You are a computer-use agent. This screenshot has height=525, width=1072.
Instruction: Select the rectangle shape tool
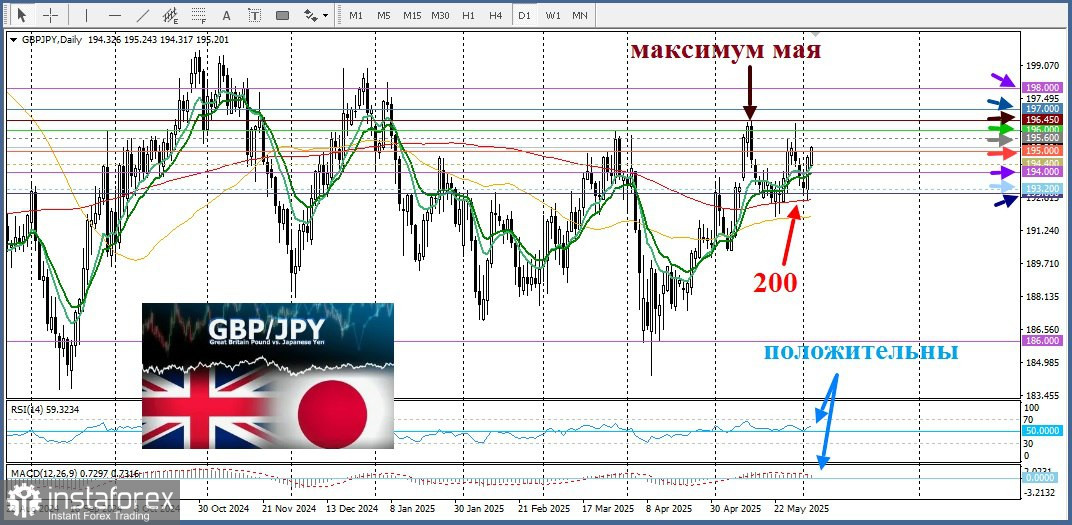coord(282,14)
